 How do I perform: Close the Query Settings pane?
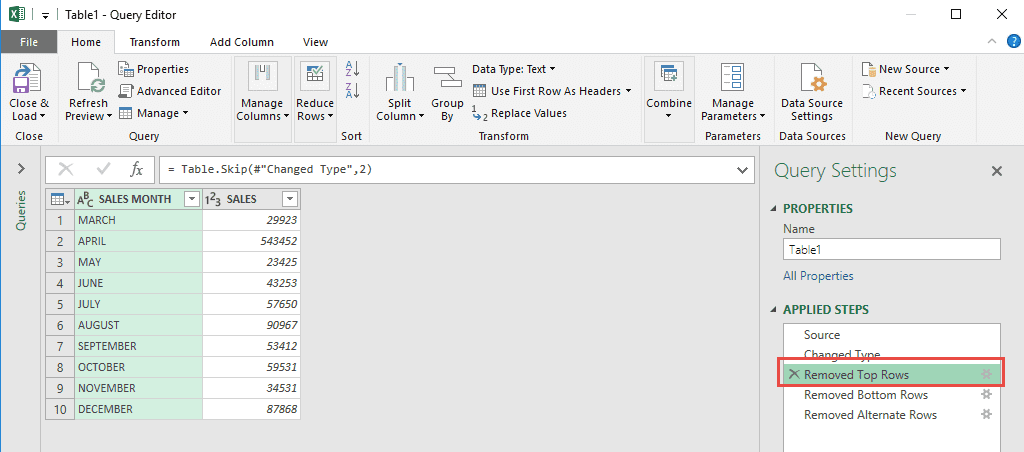997,171
